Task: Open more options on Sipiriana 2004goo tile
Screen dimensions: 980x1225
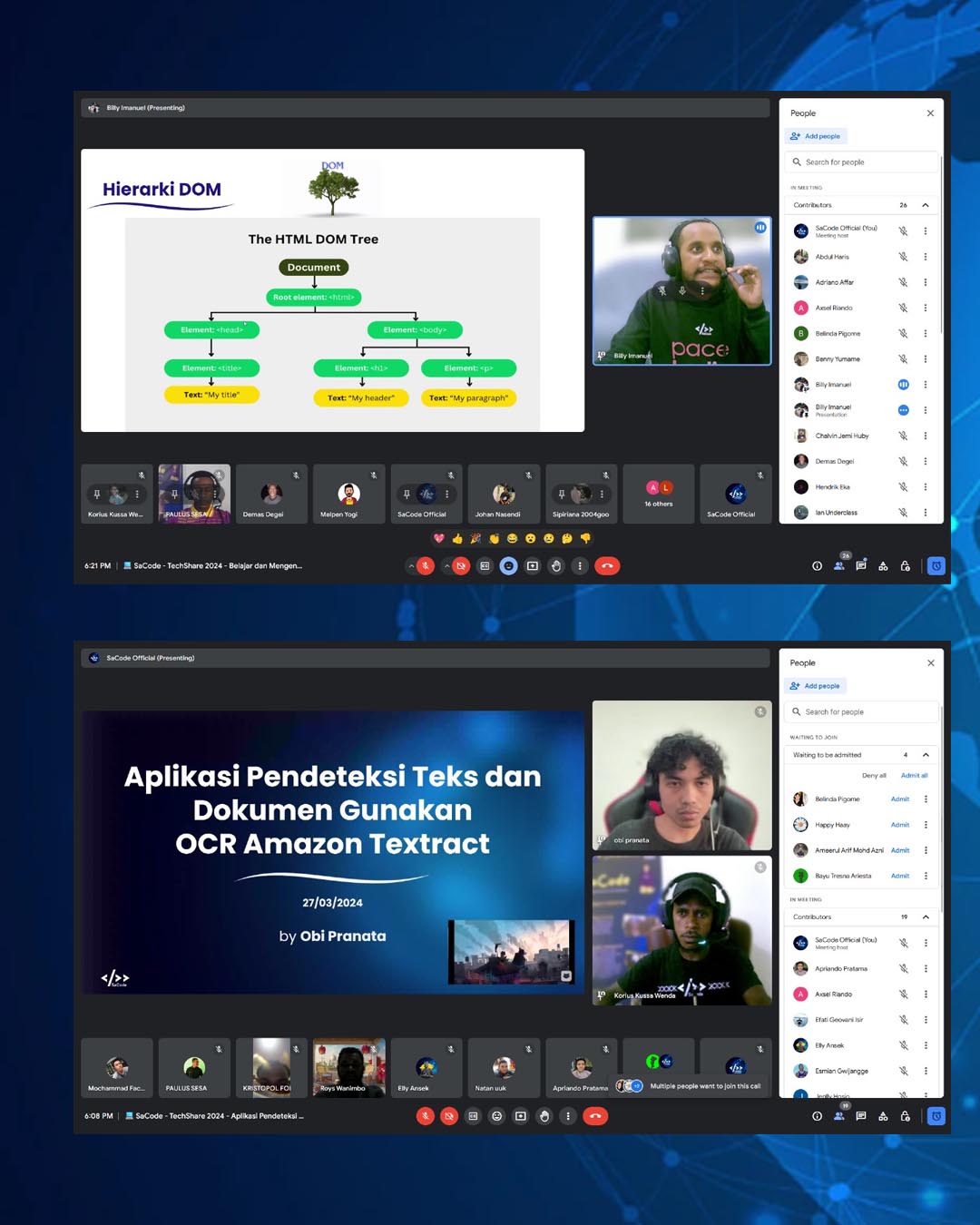Action: pos(602,495)
